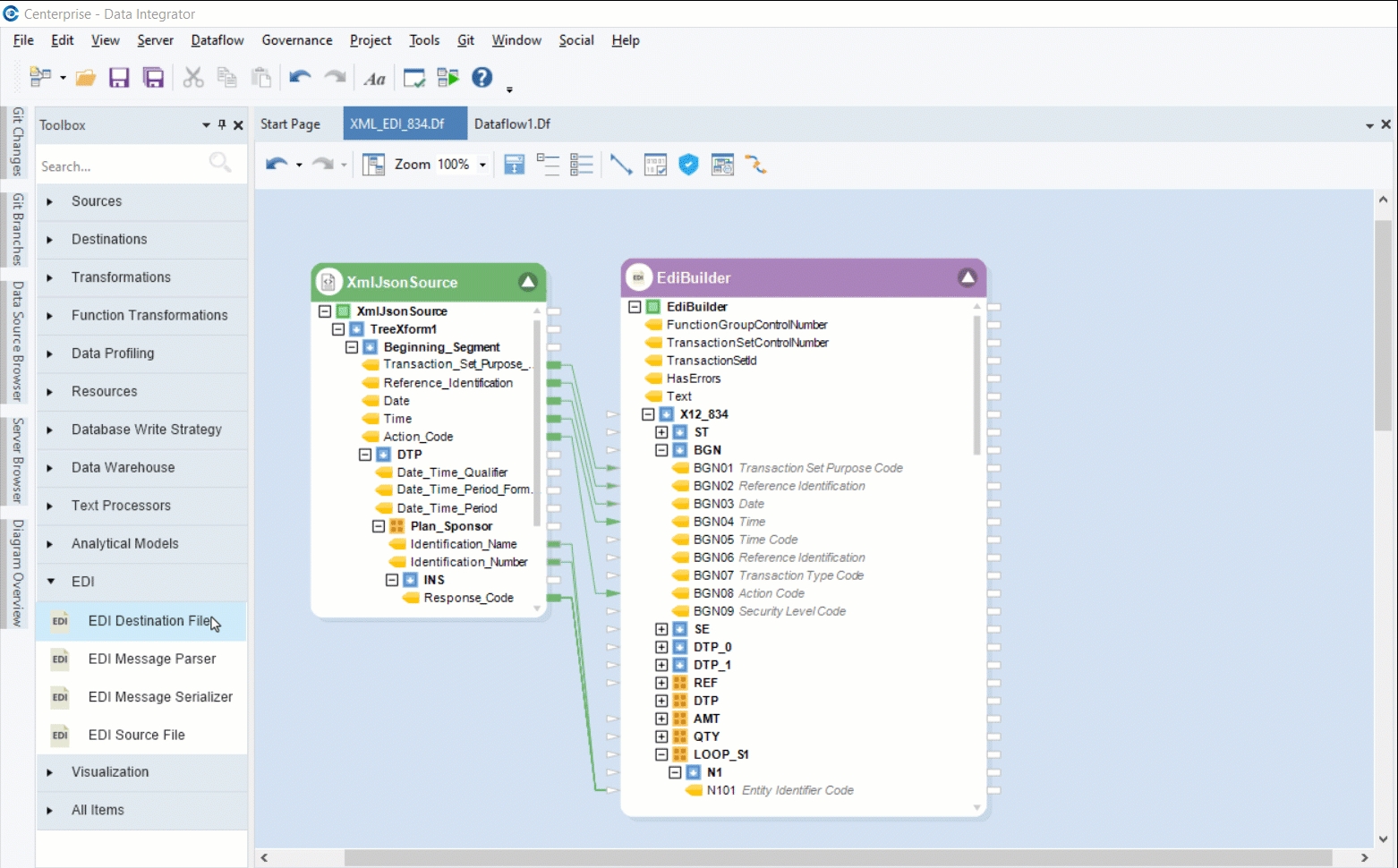Open Help via the blue question mark icon
Viewport: 1398px width, 868px height.
tap(482, 78)
